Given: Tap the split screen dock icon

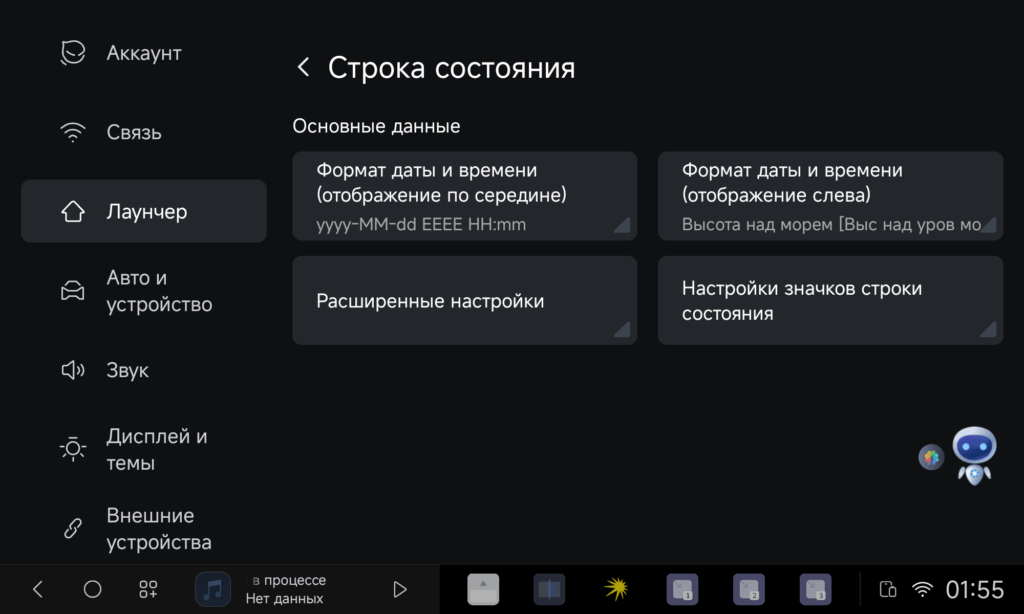Looking at the screenshot, I should (549, 589).
